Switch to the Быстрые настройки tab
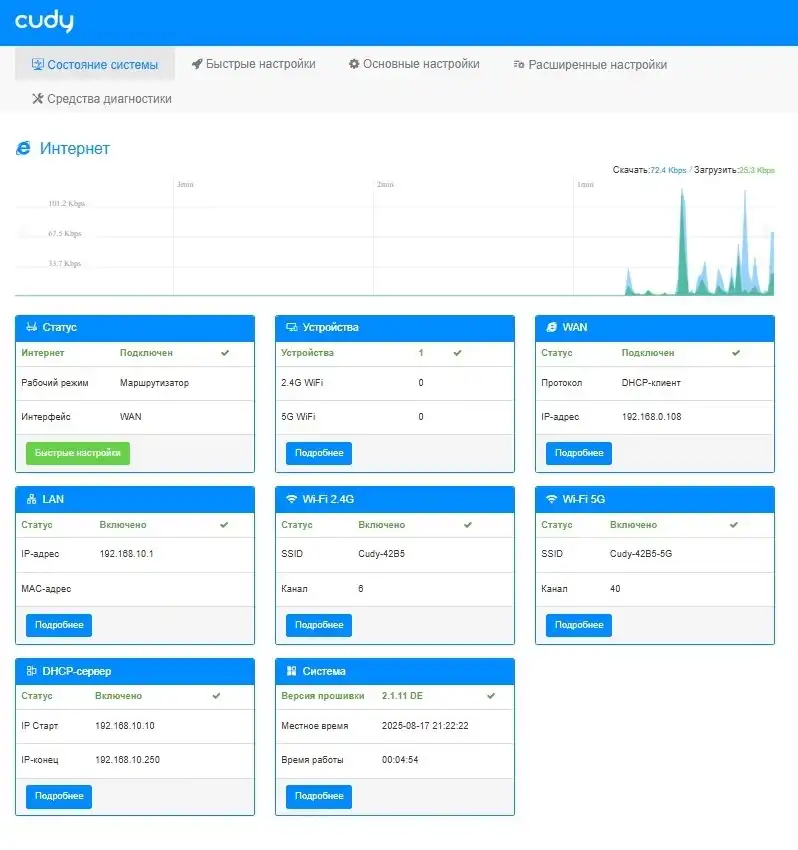The width and height of the screenshot is (798, 850). pyautogui.click(x=253, y=64)
